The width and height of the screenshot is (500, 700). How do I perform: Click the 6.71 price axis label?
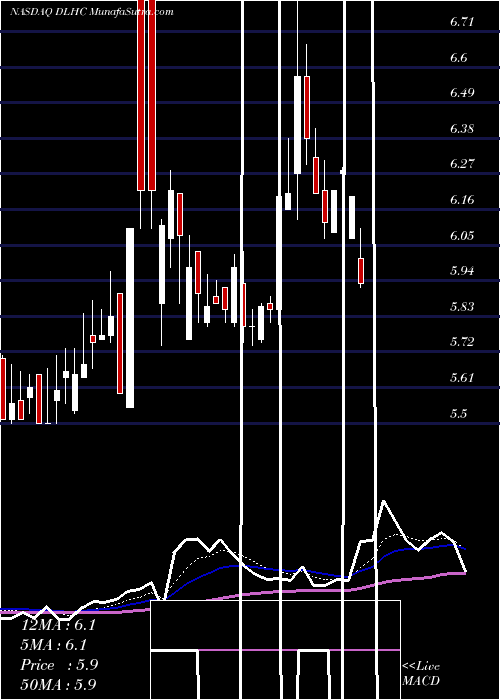tap(462, 21)
